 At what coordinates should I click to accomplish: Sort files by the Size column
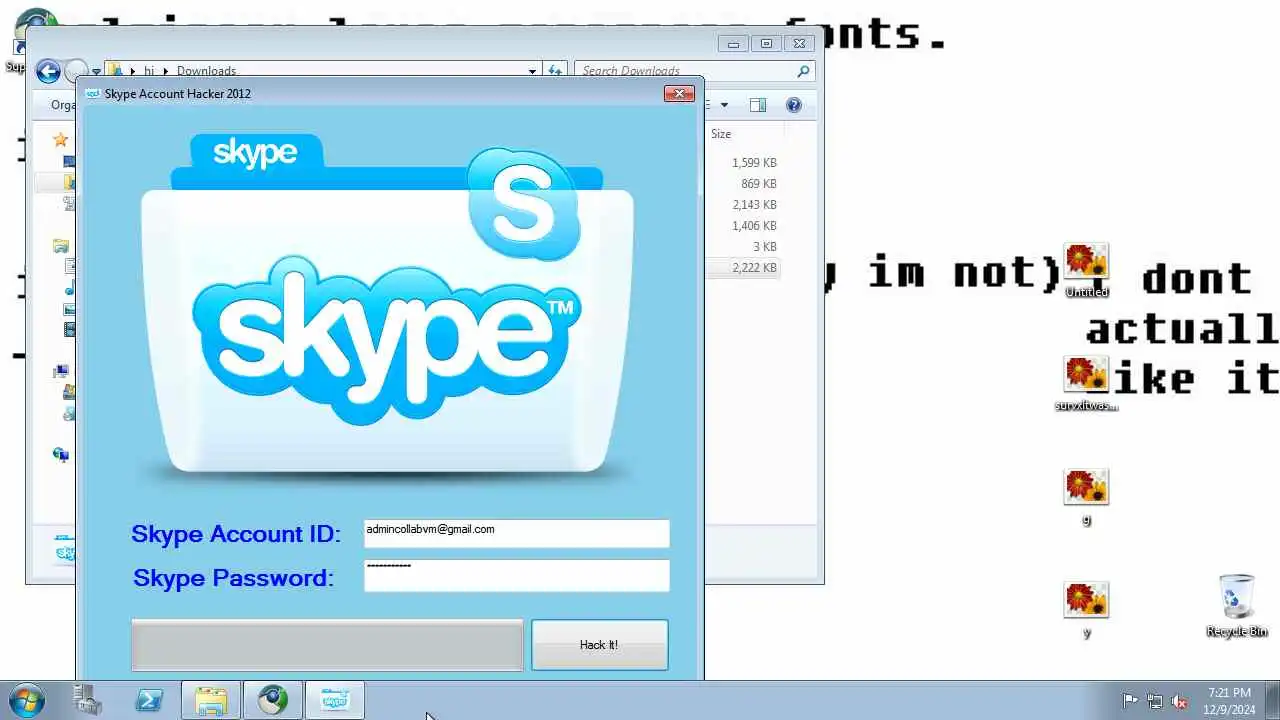[x=743, y=134]
